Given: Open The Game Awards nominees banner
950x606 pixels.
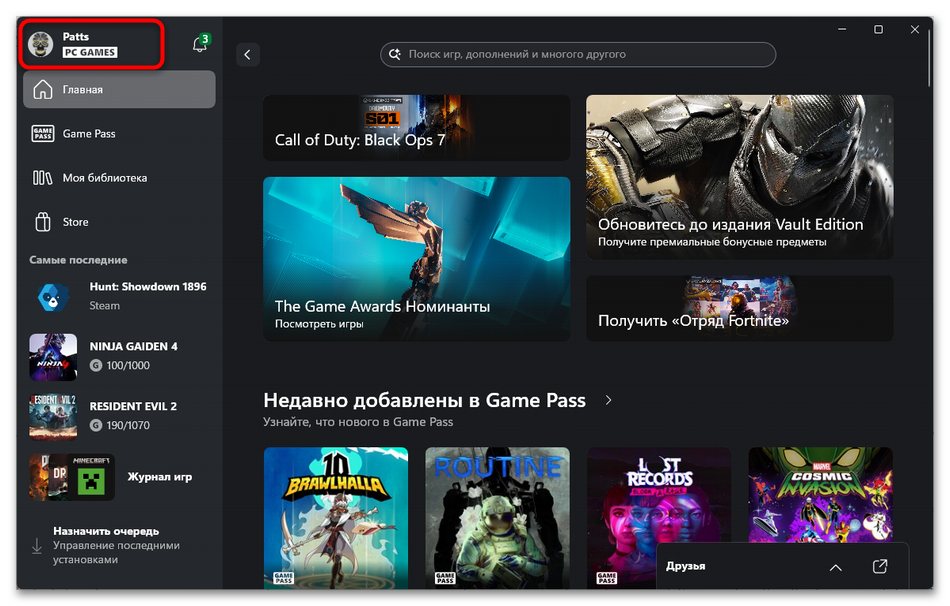Looking at the screenshot, I should pyautogui.click(x=416, y=259).
